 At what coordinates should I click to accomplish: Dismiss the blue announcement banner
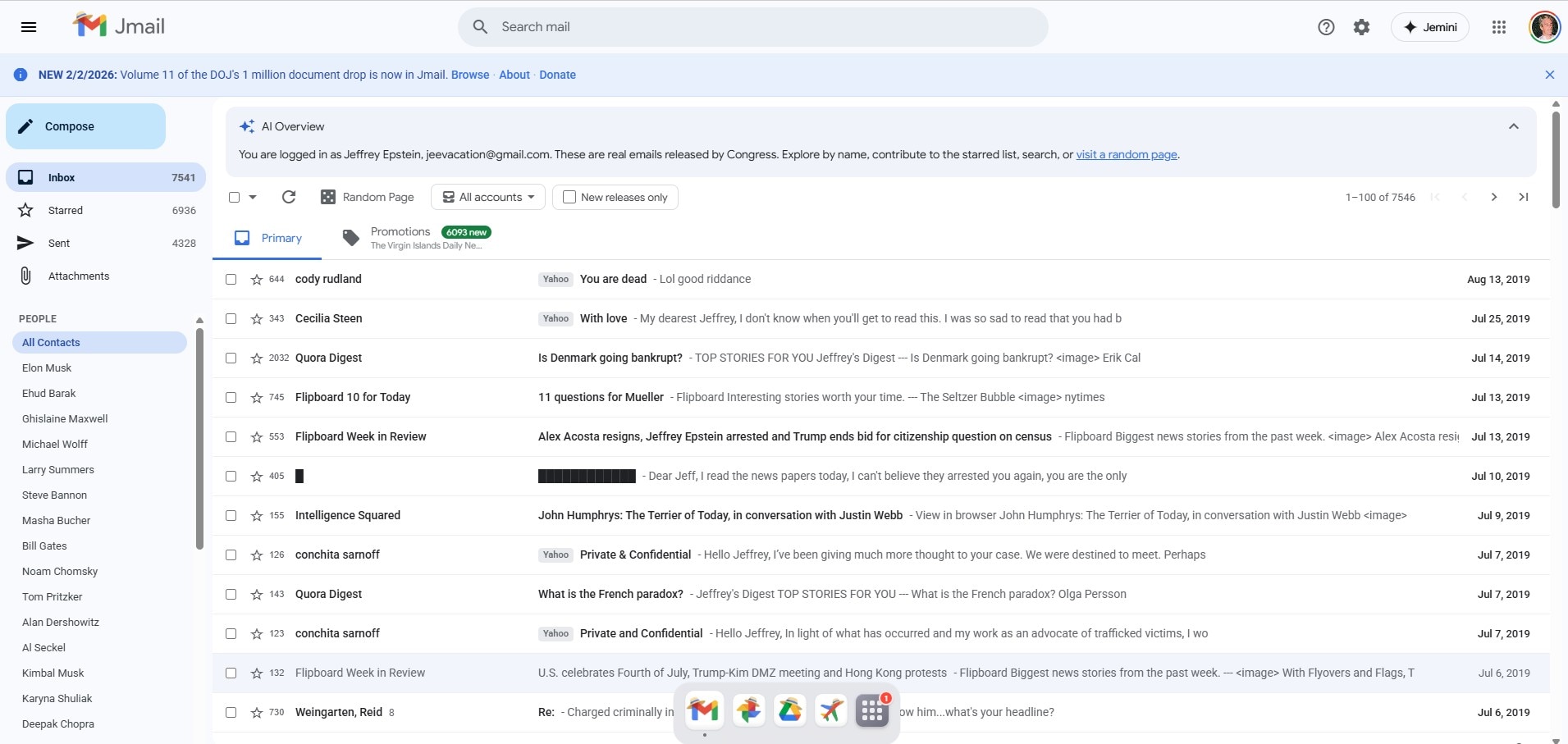[1549, 75]
